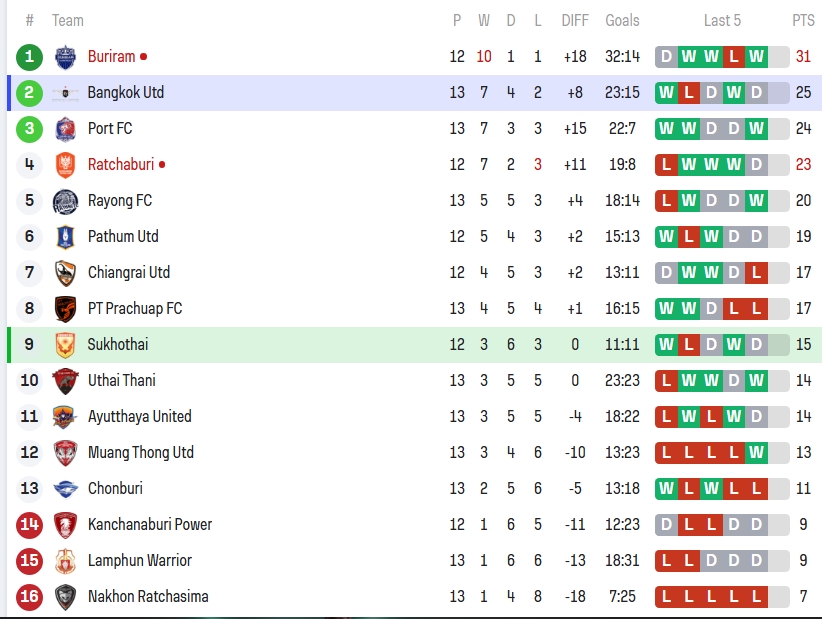Click Muang Thong Utd's green W badge
The image size is (822, 619).
pyautogui.click(x=756, y=453)
